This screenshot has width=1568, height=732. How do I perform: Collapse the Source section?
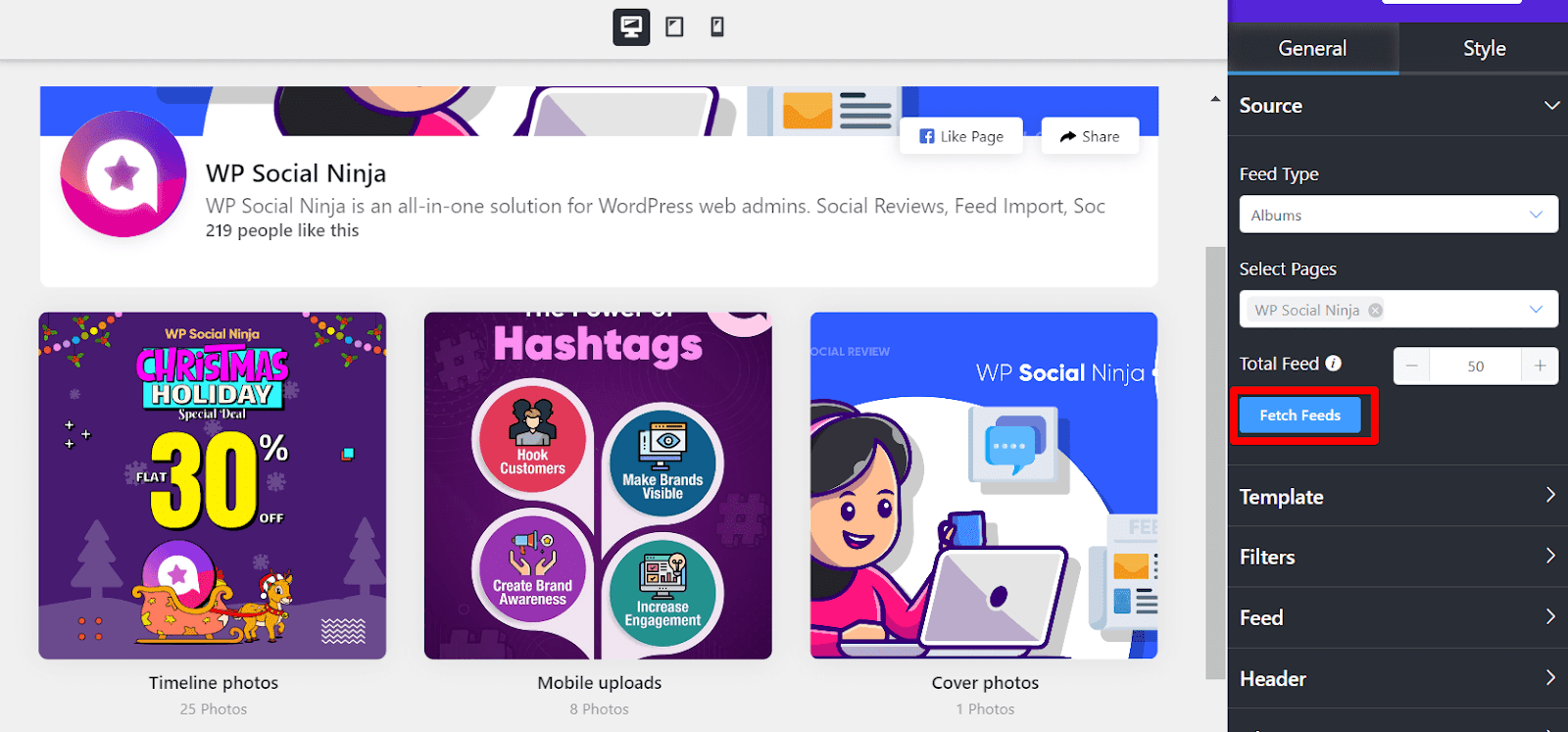coord(1397,106)
